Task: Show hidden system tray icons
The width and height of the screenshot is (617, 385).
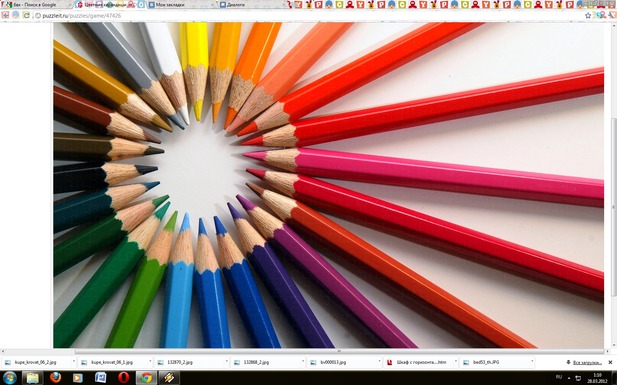Action: pyautogui.click(x=569, y=378)
